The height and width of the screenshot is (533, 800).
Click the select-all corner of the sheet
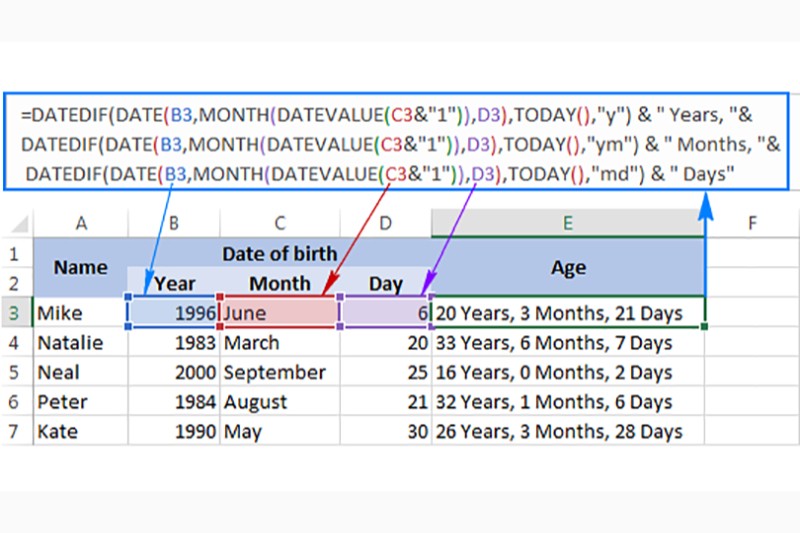click(x=15, y=222)
